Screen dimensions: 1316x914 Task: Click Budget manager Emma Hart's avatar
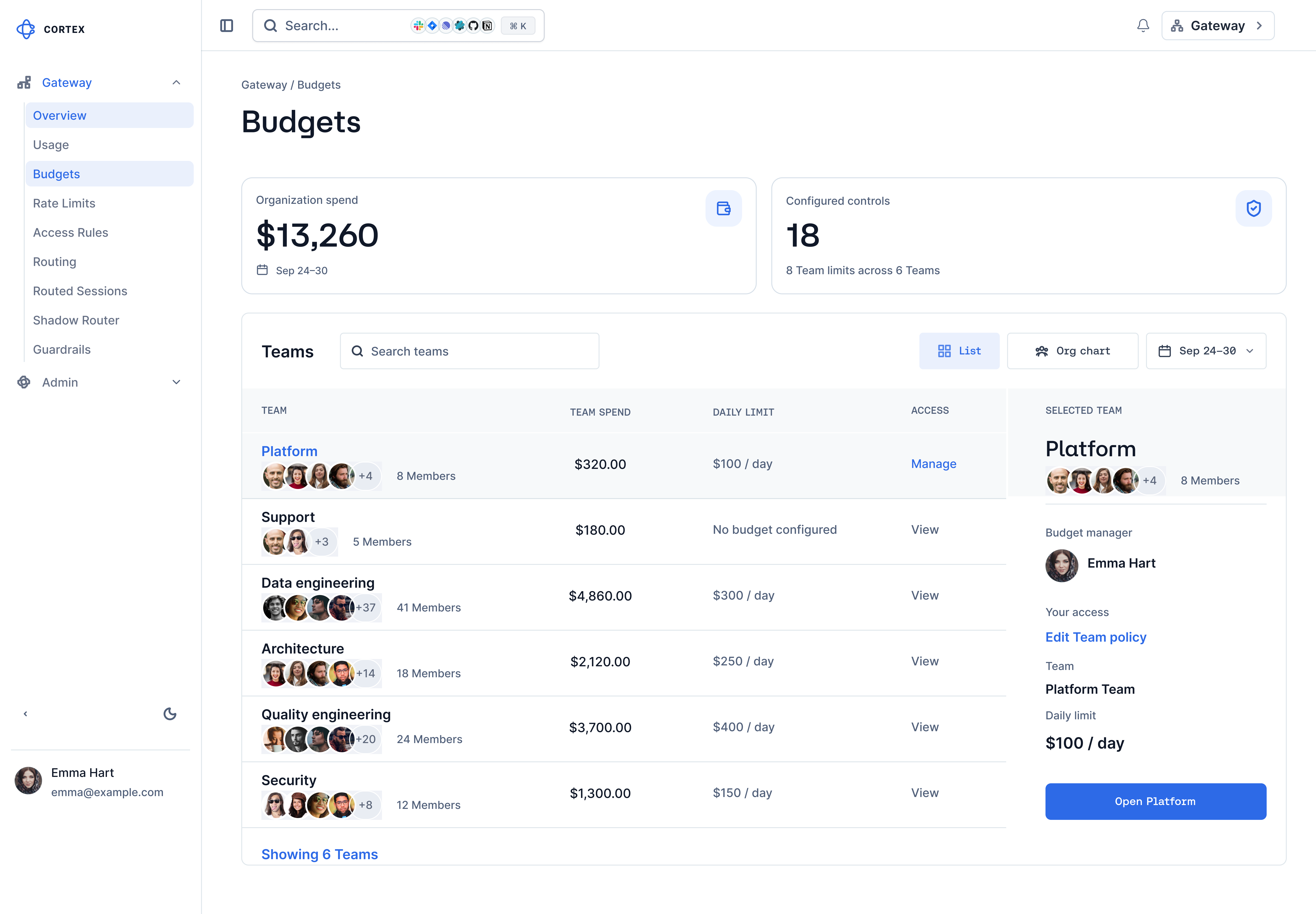[1062, 566]
